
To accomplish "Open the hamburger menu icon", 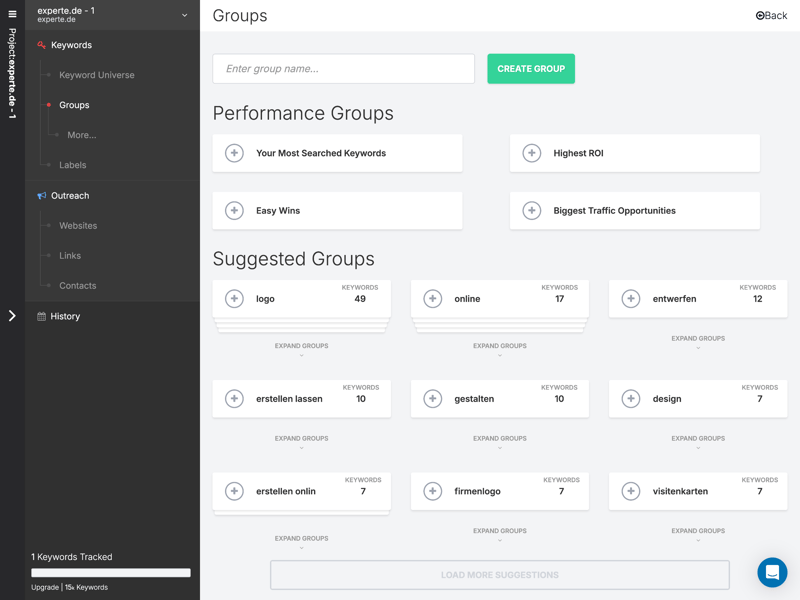I will tap(12, 14).
